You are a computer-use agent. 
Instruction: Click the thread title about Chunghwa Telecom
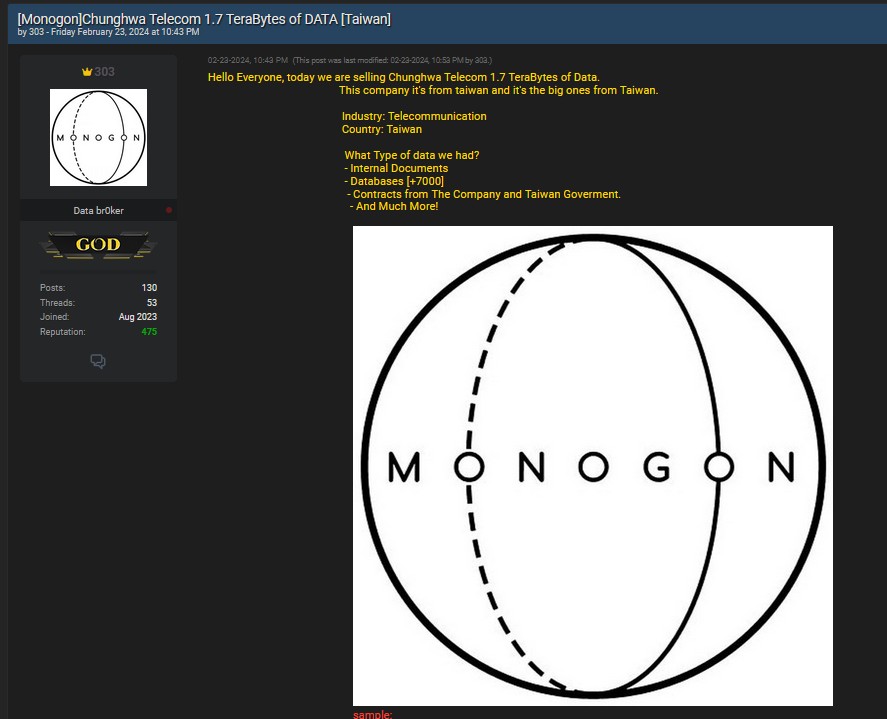coord(204,18)
